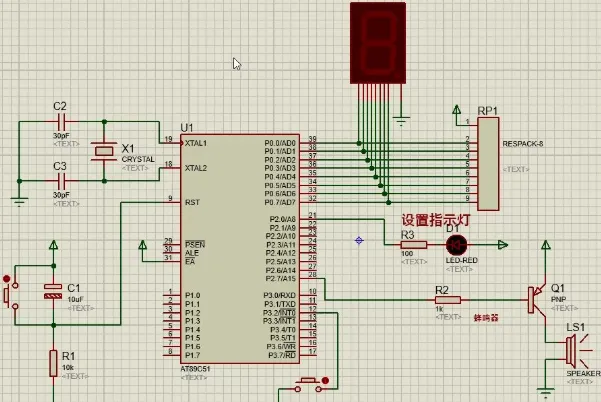
Task: Click the ground symbol below the 7-segment display
Action: pos(401,120)
